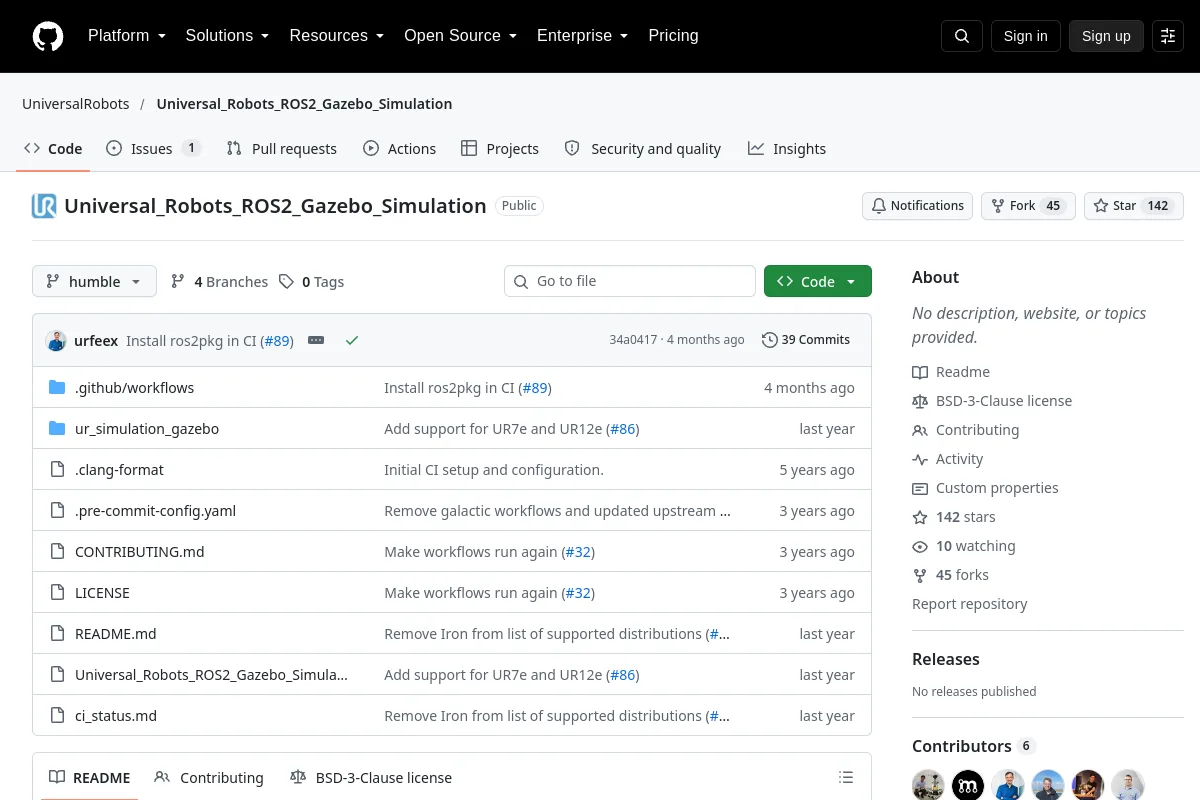
Task: Open the green Code dropdown button
Action: click(x=818, y=281)
